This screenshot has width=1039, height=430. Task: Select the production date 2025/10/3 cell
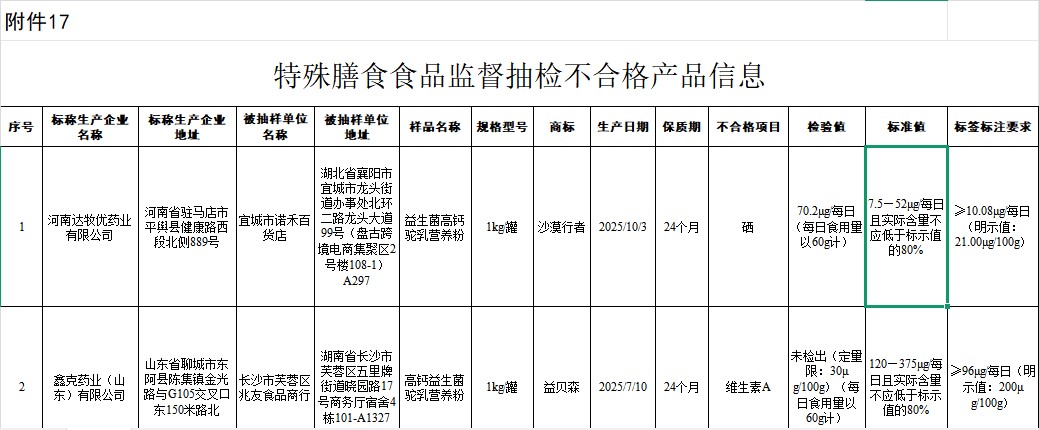[x=624, y=226]
